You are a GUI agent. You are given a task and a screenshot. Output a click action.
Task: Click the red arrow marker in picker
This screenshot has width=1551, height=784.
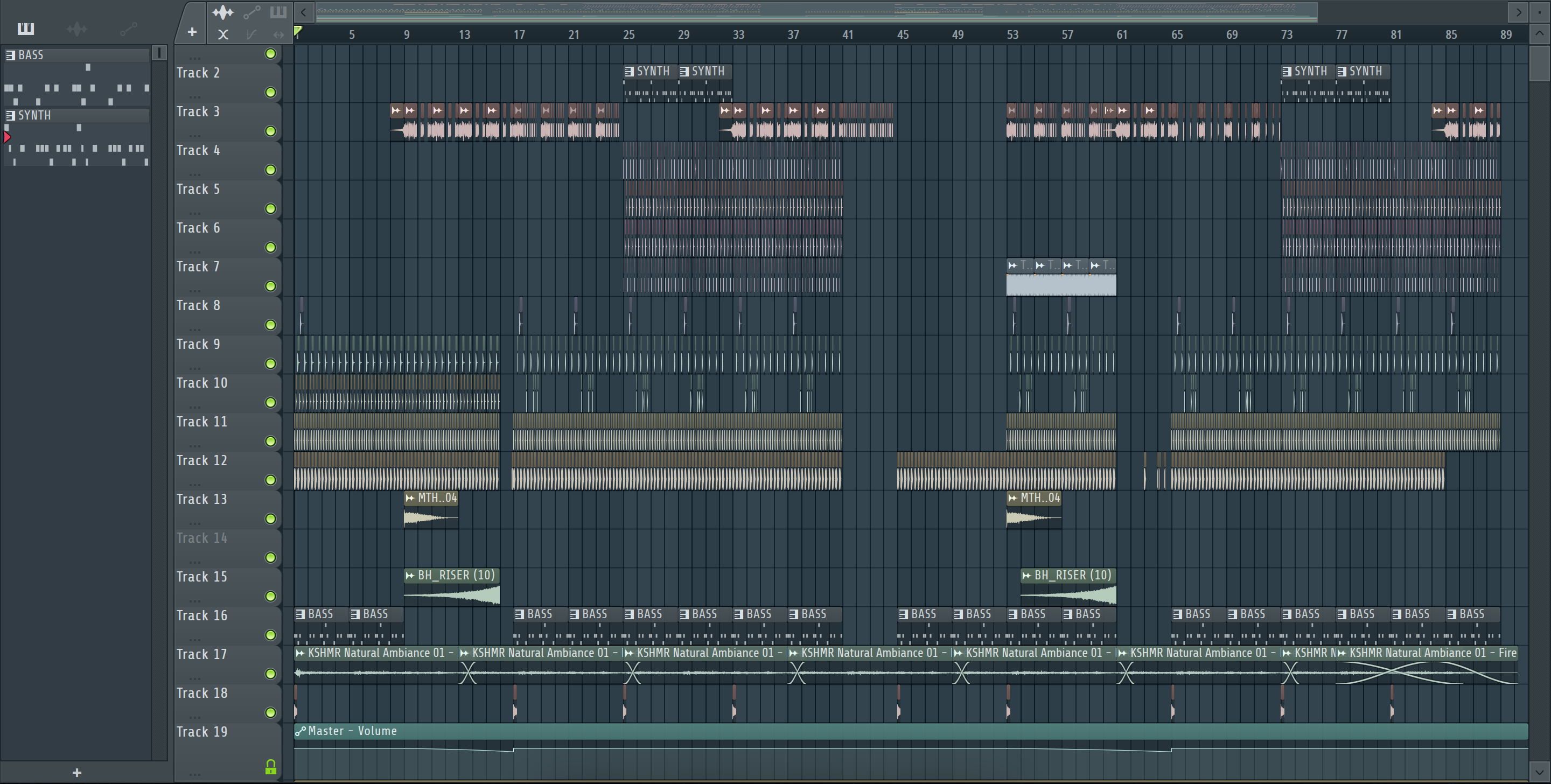6,137
